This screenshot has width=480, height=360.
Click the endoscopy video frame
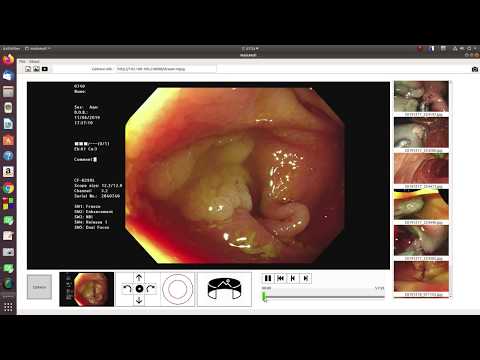coord(208,175)
